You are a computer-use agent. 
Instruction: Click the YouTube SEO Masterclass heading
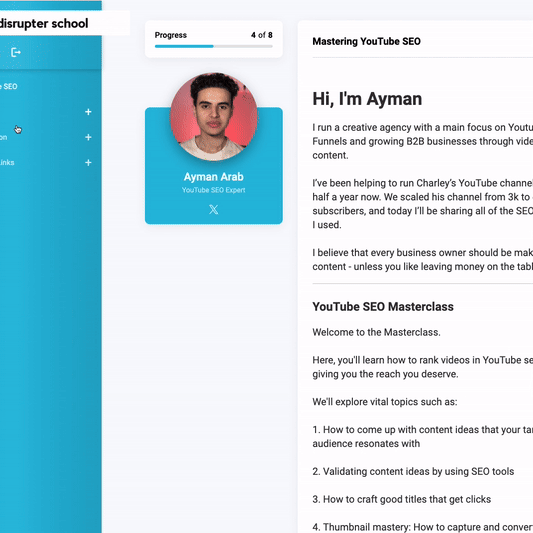tap(383, 307)
